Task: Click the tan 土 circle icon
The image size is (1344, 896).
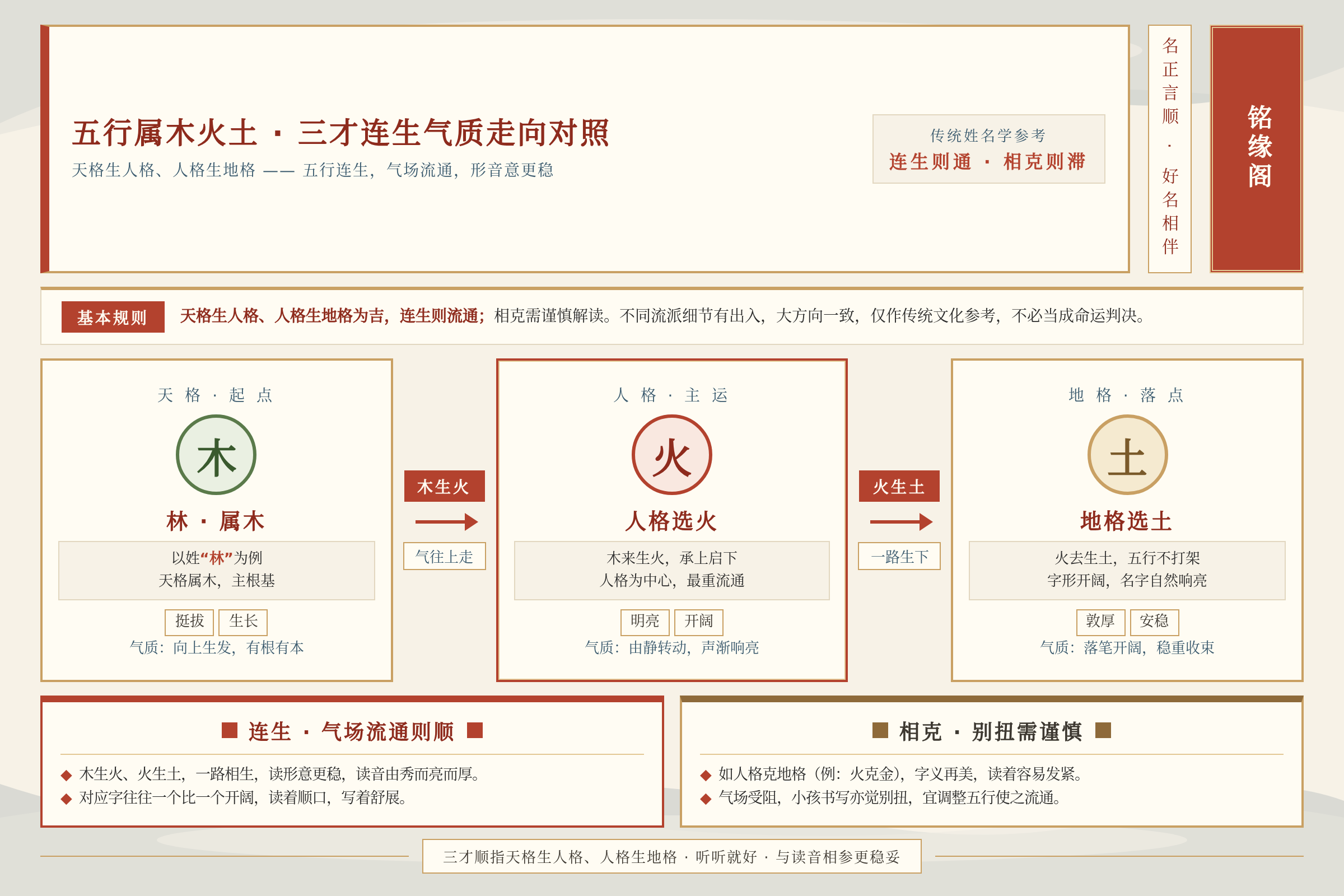Action: [1127, 455]
